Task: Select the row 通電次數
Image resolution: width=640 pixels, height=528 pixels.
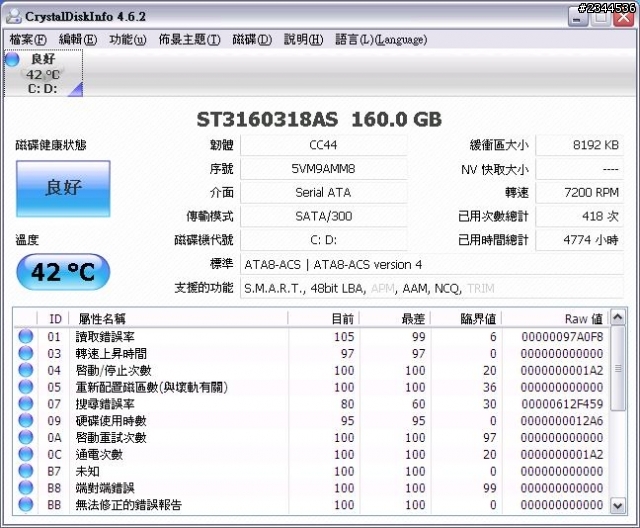Action: [311, 454]
